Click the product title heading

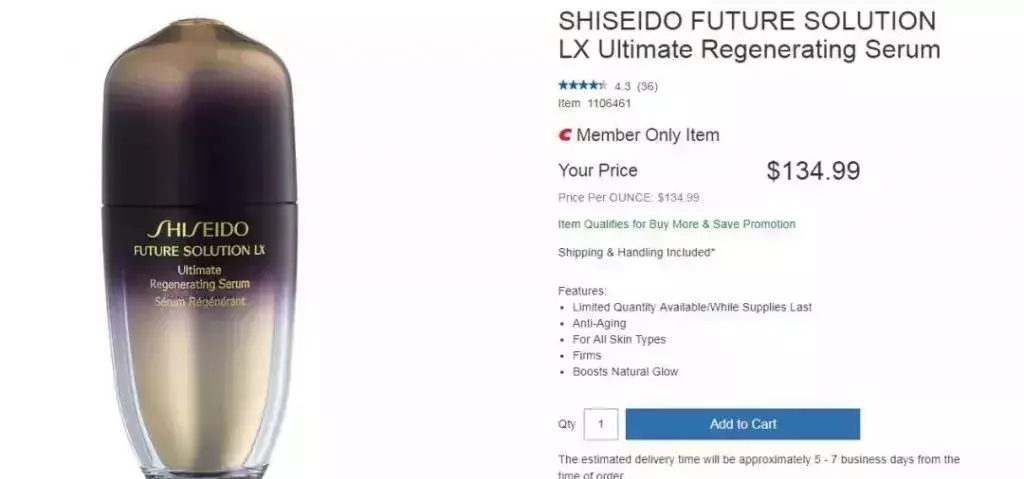[749, 35]
